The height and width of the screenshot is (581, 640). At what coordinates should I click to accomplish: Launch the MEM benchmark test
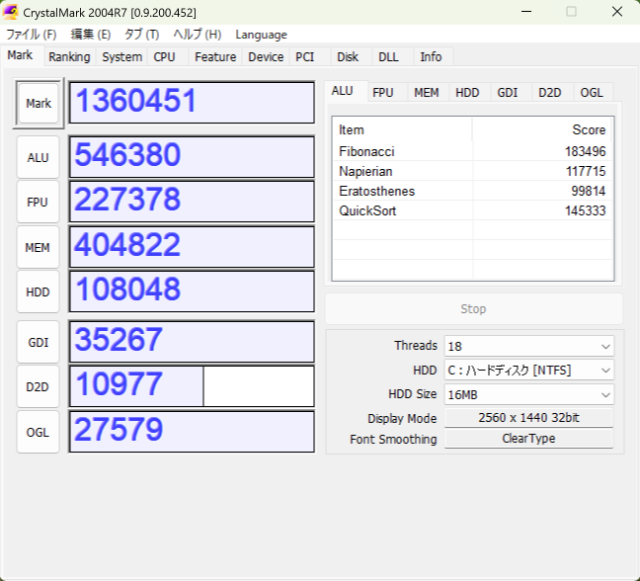(x=38, y=247)
